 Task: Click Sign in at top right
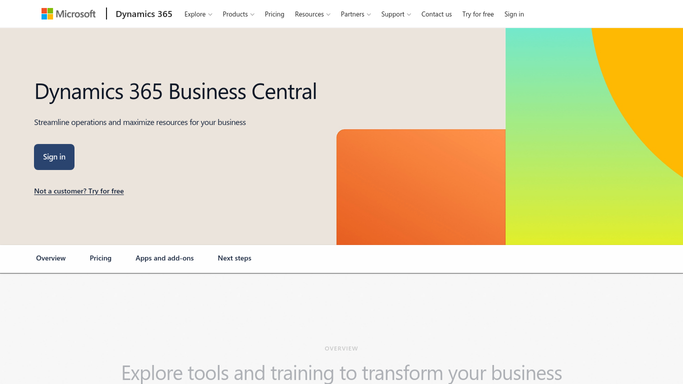coord(514,14)
